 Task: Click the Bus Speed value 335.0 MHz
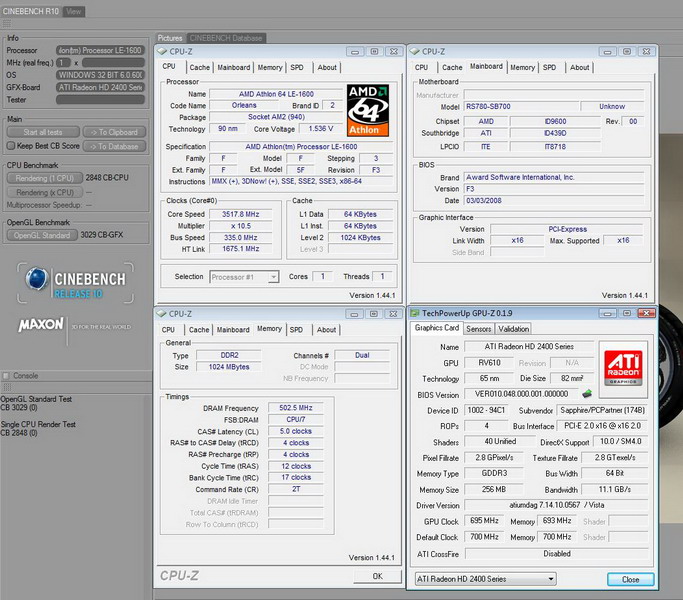point(240,237)
